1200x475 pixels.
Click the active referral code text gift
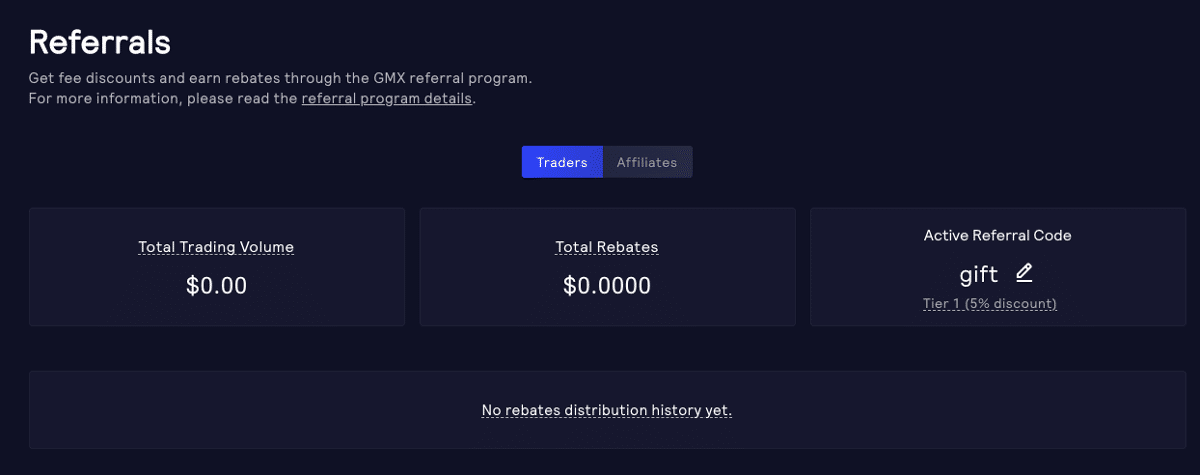[978, 273]
